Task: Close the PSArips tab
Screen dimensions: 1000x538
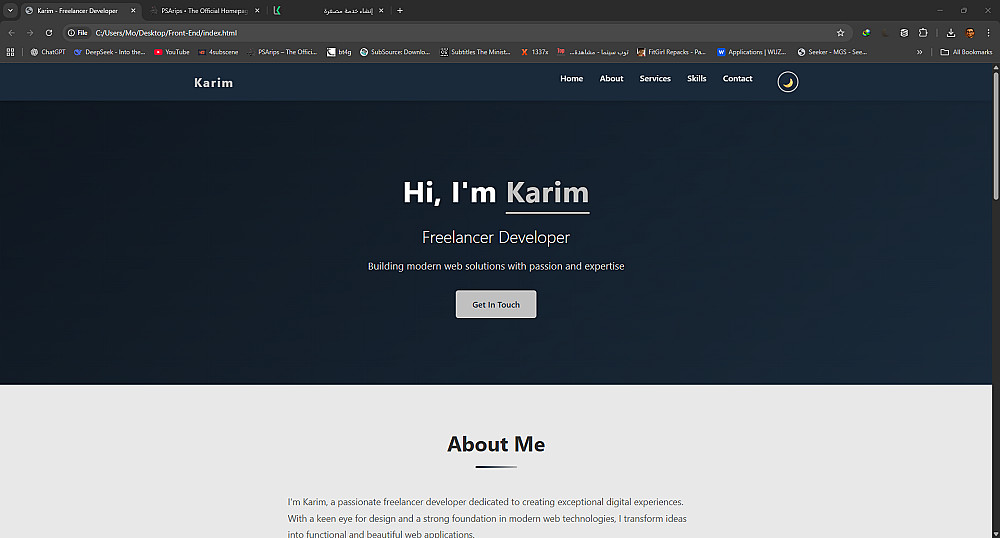Action: [257, 10]
